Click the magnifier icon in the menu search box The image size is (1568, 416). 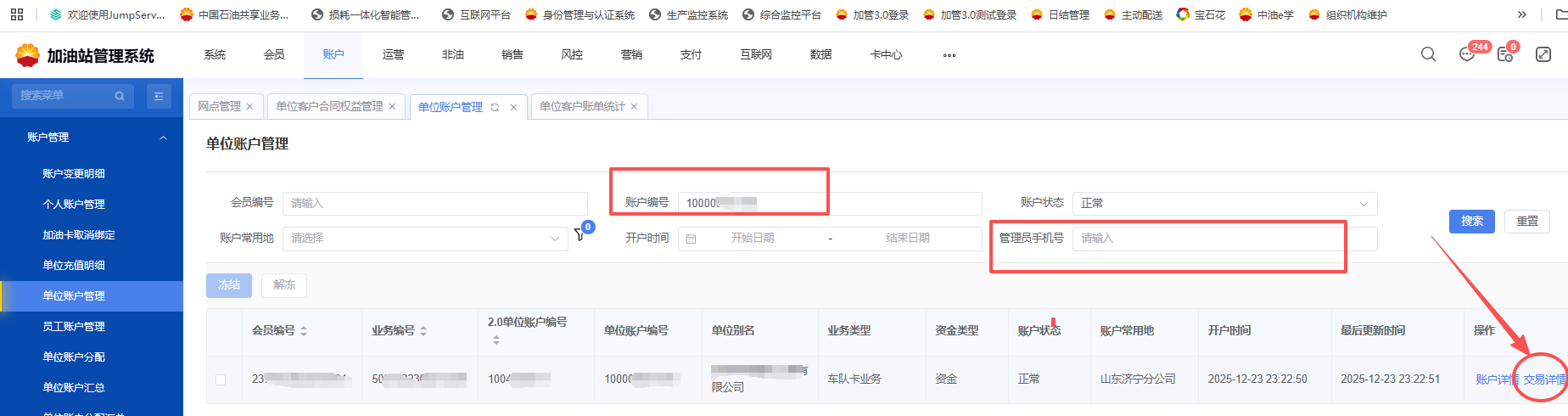[120, 96]
